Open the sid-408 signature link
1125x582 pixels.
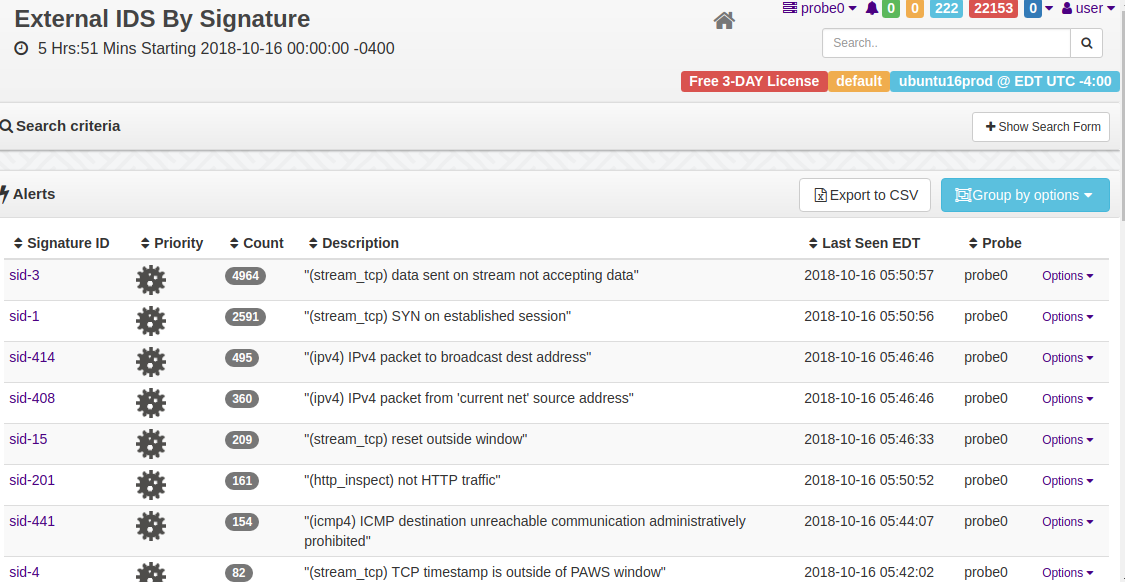32,398
